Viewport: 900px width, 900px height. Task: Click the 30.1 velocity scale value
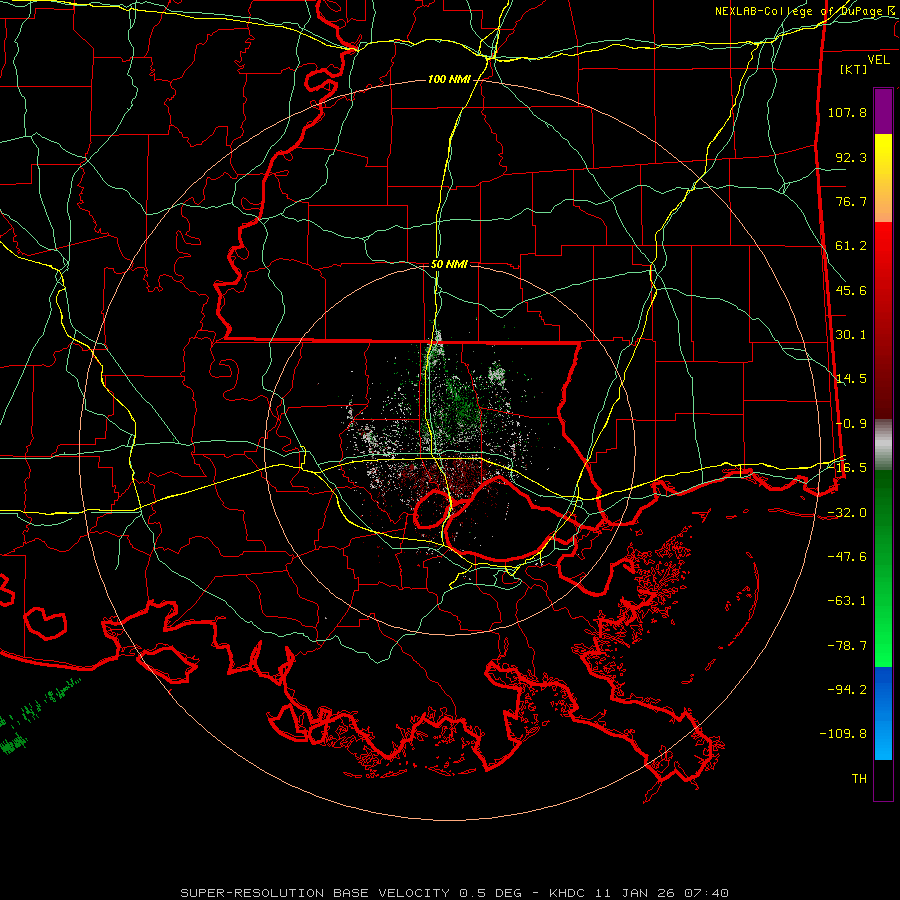pyautogui.click(x=851, y=335)
